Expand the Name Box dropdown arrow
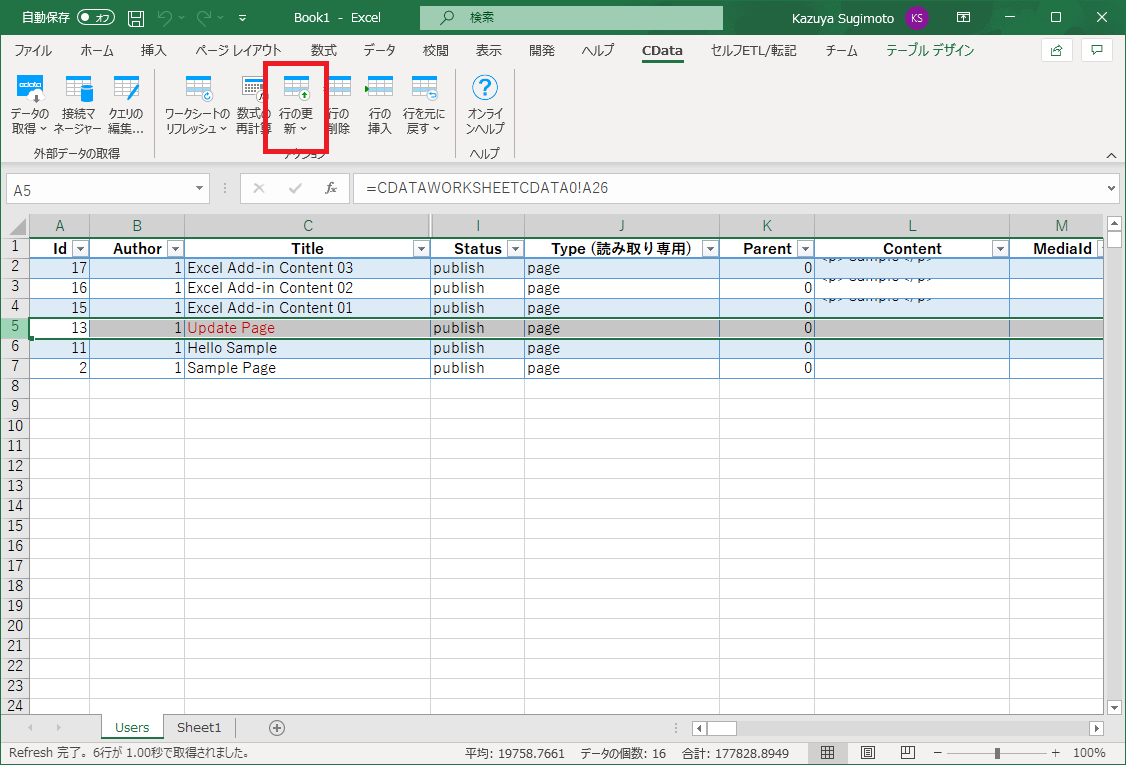This screenshot has width=1126, height=765. pos(199,188)
